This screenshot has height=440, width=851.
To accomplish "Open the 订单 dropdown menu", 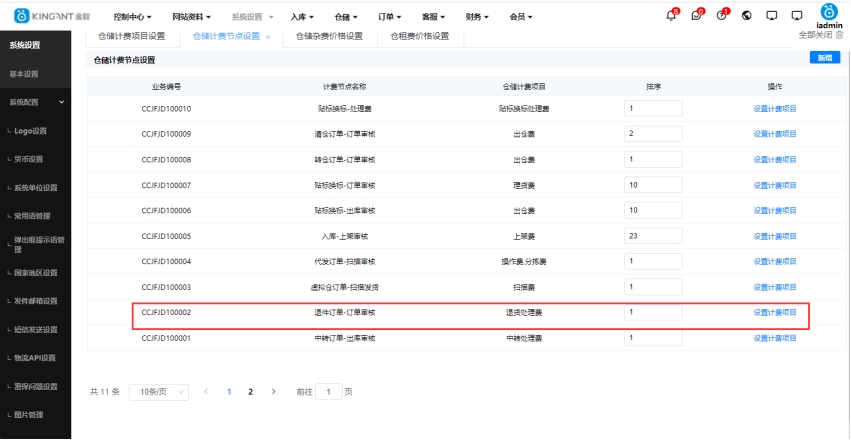I will (390, 17).
